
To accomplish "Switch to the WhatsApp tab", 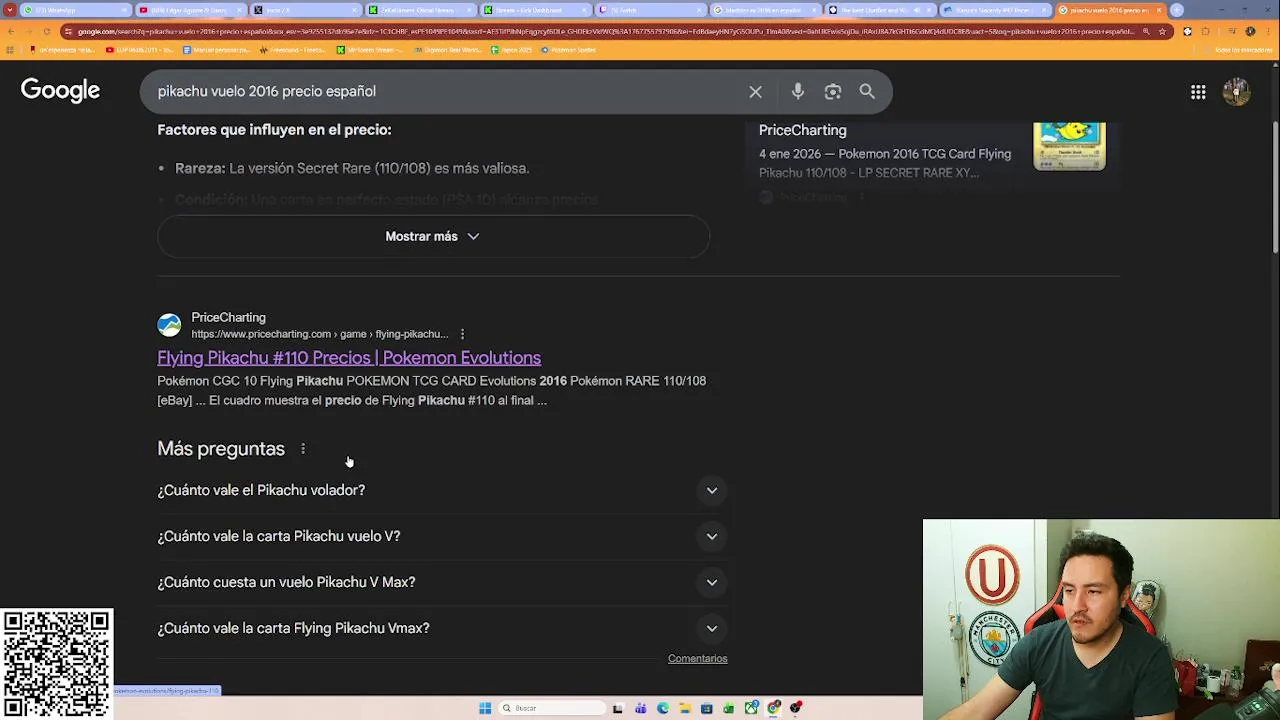I will pos(74,10).
